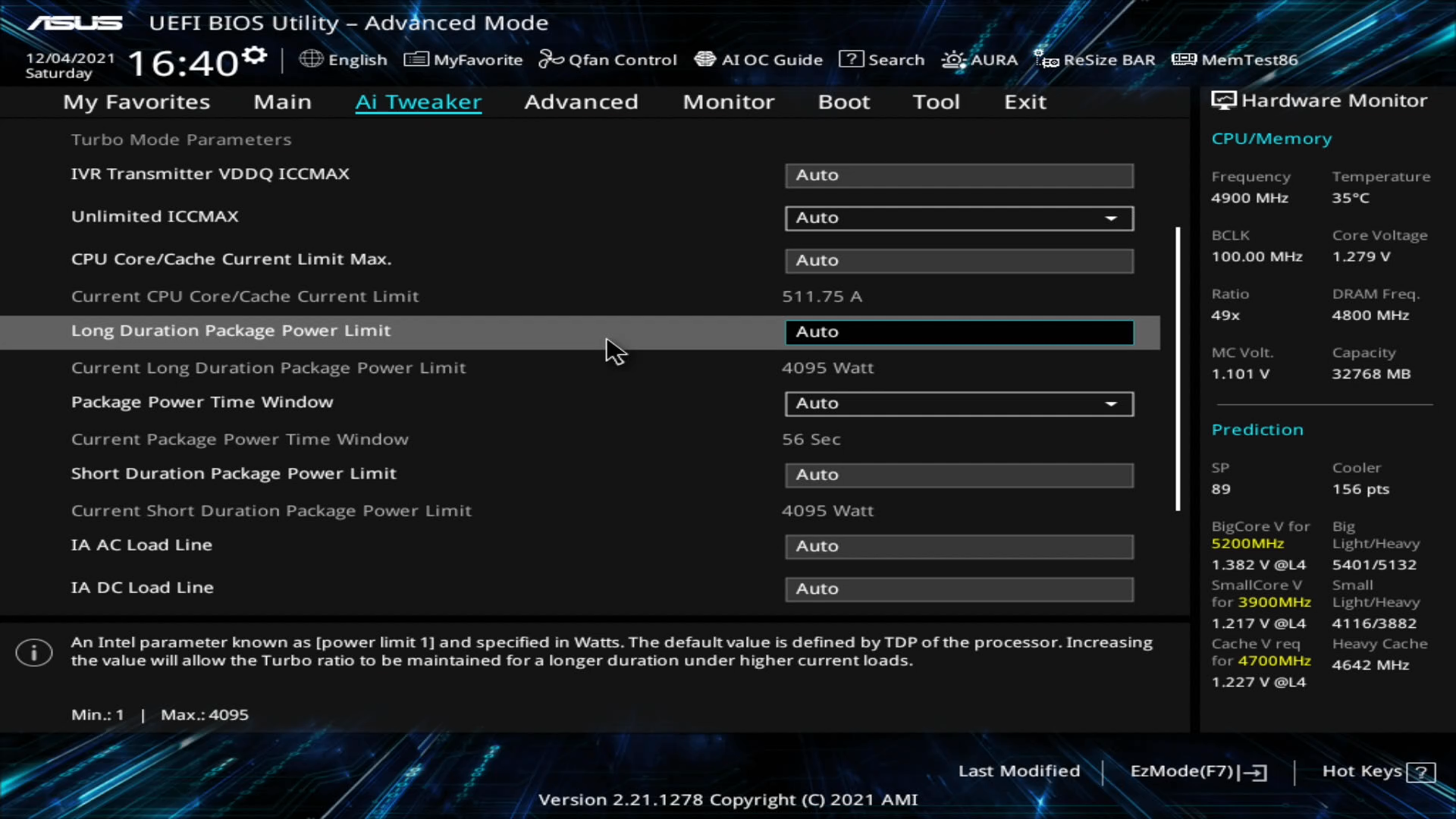Click Turbo Mode Parameters heading
This screenshot has height=819, width=1456.
[x=180, y=140]
